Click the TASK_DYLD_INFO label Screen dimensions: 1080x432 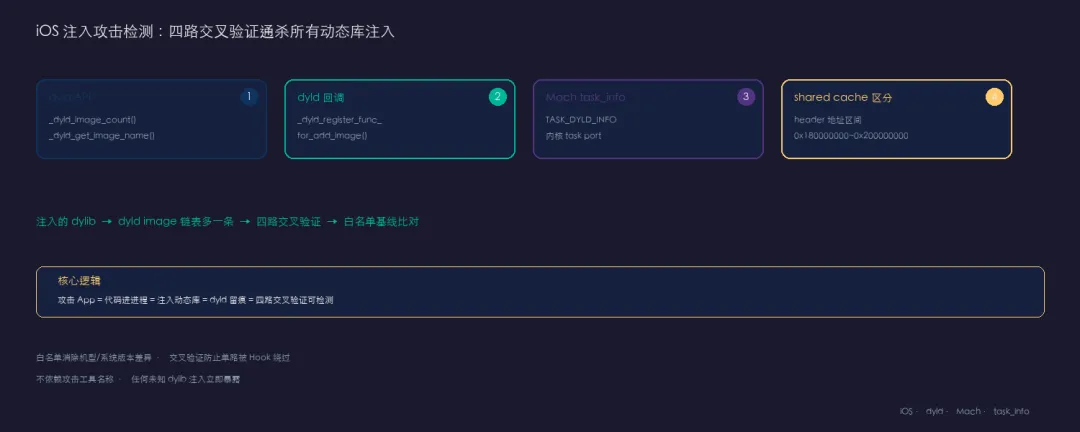581,120
